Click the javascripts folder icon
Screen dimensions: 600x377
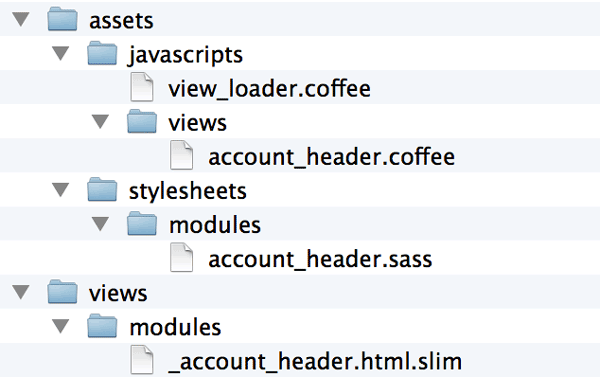click(x=102, y=53)
